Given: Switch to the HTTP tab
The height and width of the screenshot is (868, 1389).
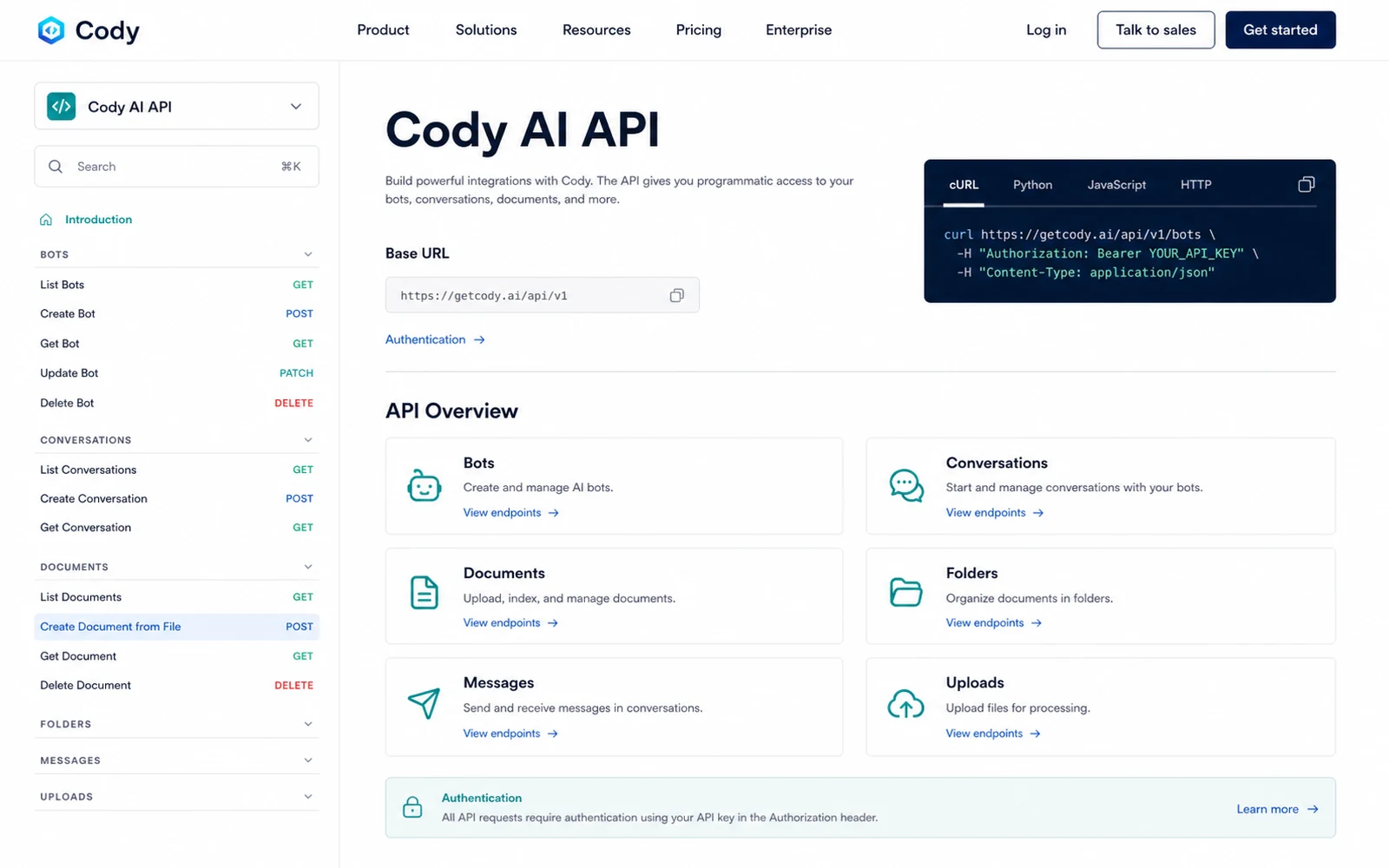Looking at the screenshot, I should click(x=1195, y=185).
